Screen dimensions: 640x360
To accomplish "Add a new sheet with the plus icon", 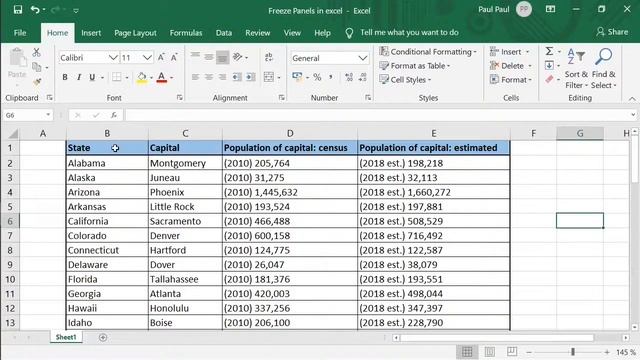I will (x=103, y=337).
